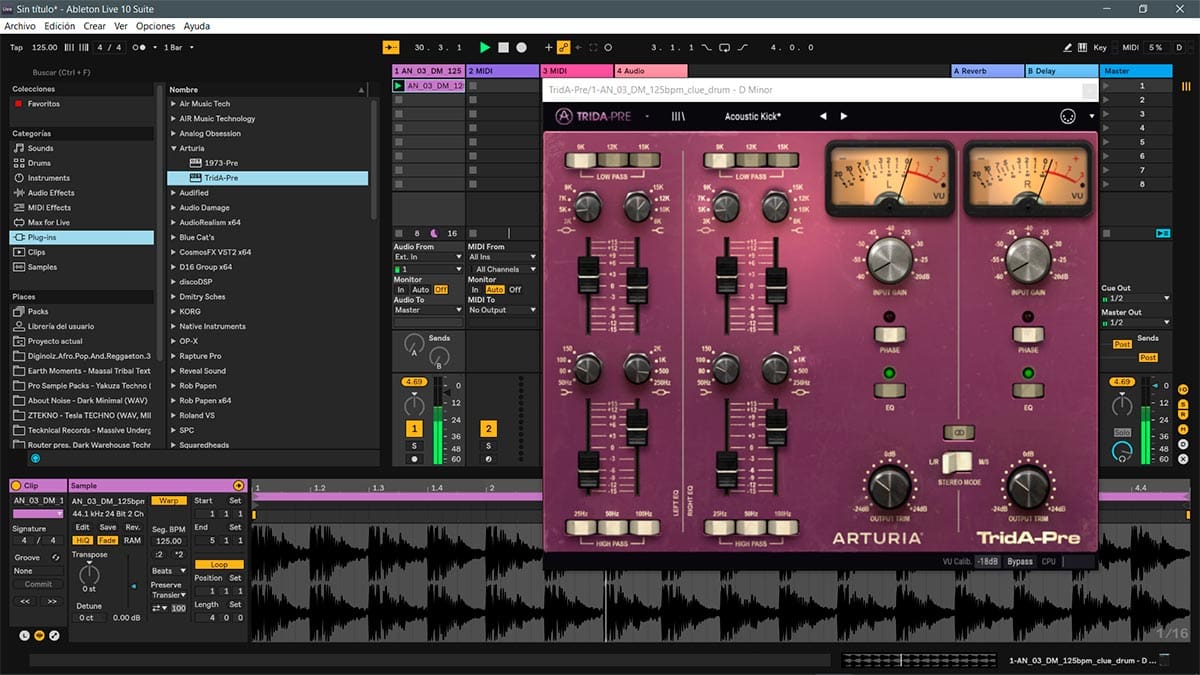The height and width of the screenshot is (675, 1200).
Task: Collapse the Arturia plug-in folder
Action: coord(173,148)
